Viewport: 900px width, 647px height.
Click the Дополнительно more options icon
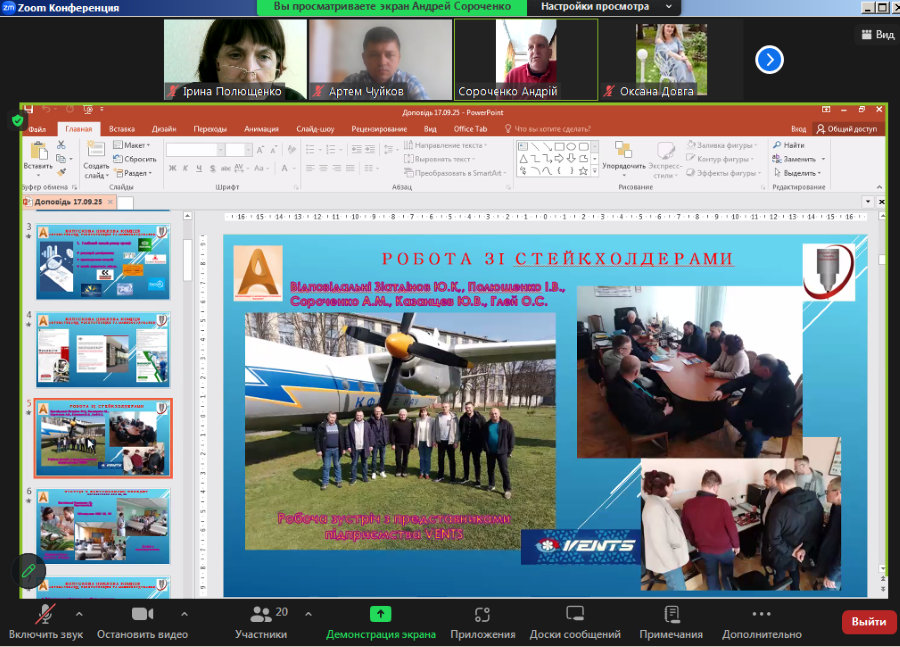tap(761, 614)
